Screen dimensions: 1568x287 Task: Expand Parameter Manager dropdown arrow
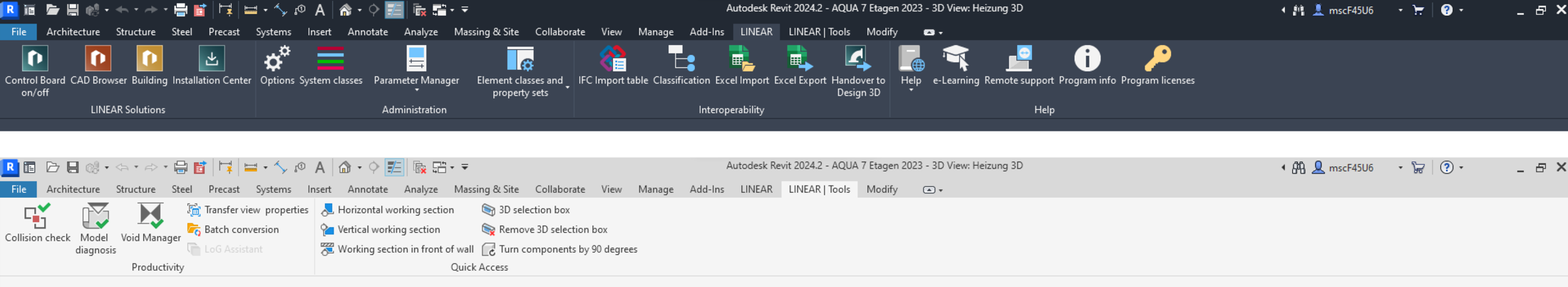point(417,91)
